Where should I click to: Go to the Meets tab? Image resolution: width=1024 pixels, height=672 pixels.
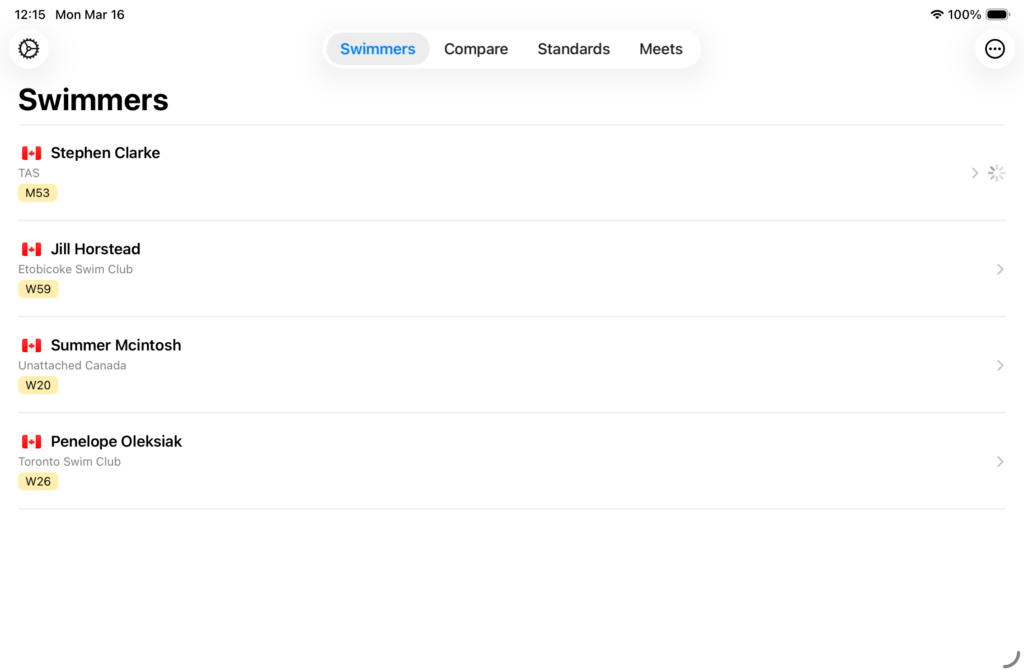coord(661,49)
